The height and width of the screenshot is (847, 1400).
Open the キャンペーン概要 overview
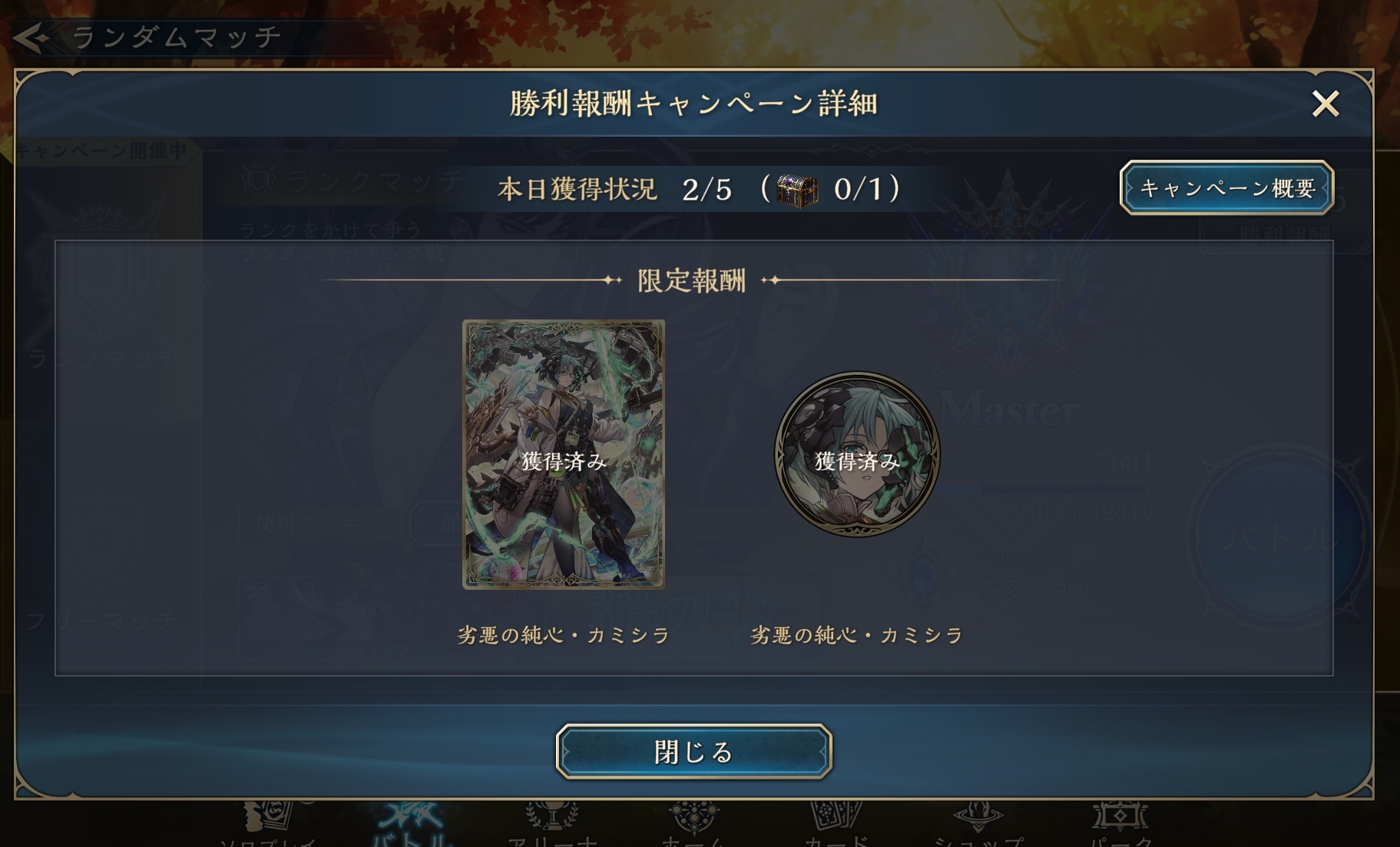coord(1226,188)
